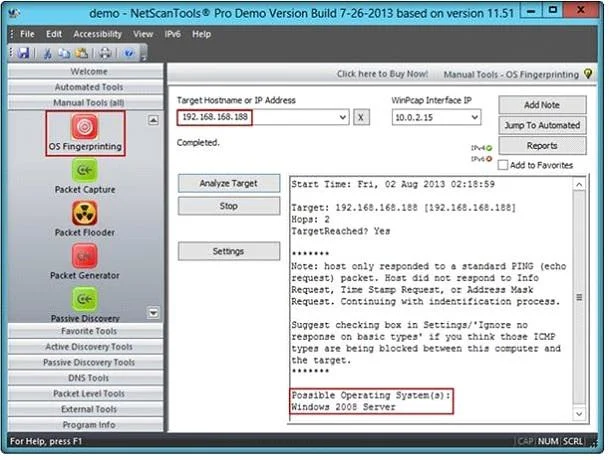Open the Settings button
This screenshot has height=460, width=609.
(x=229, y=251)
